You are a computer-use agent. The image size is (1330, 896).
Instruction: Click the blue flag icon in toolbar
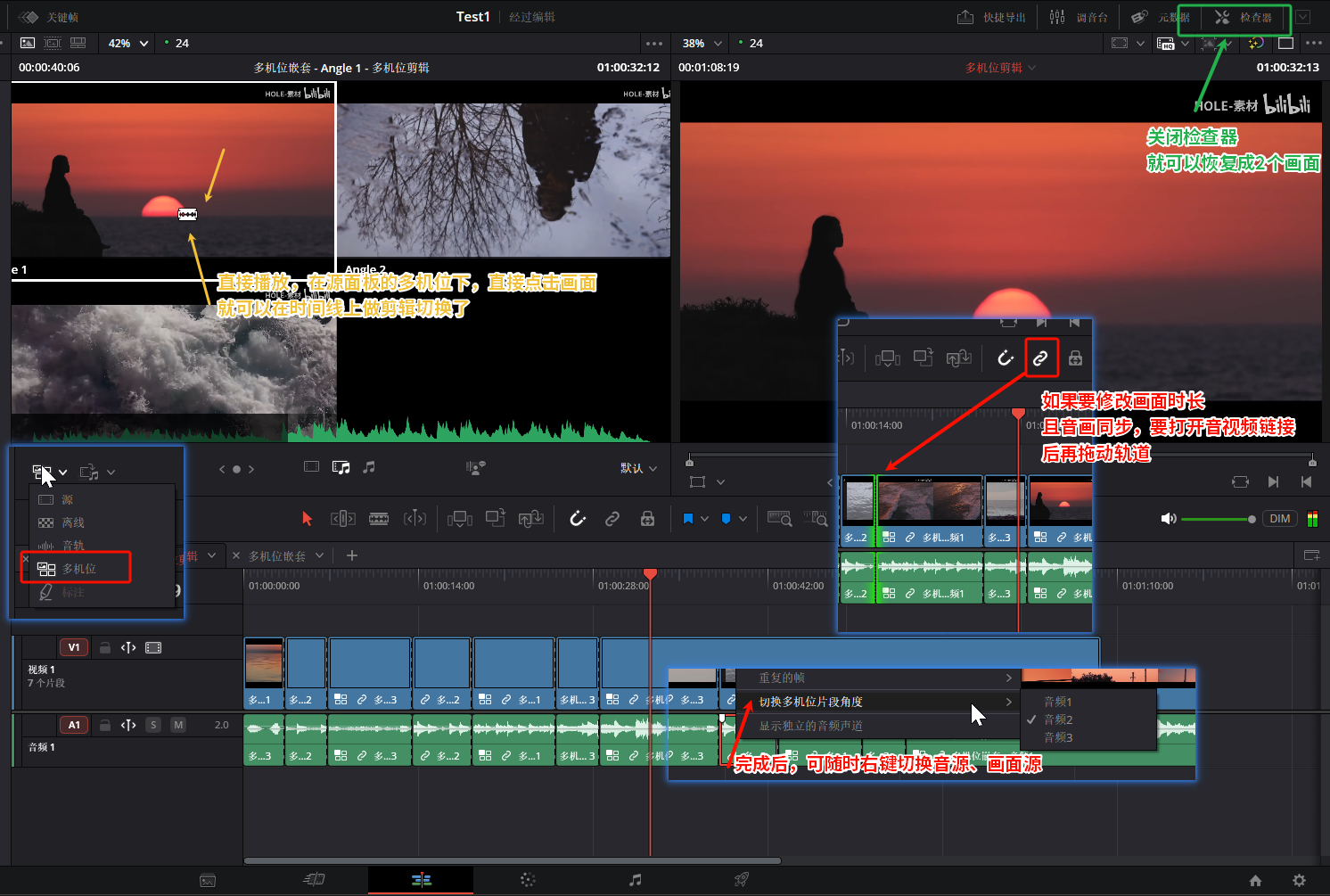coord(688,519)
